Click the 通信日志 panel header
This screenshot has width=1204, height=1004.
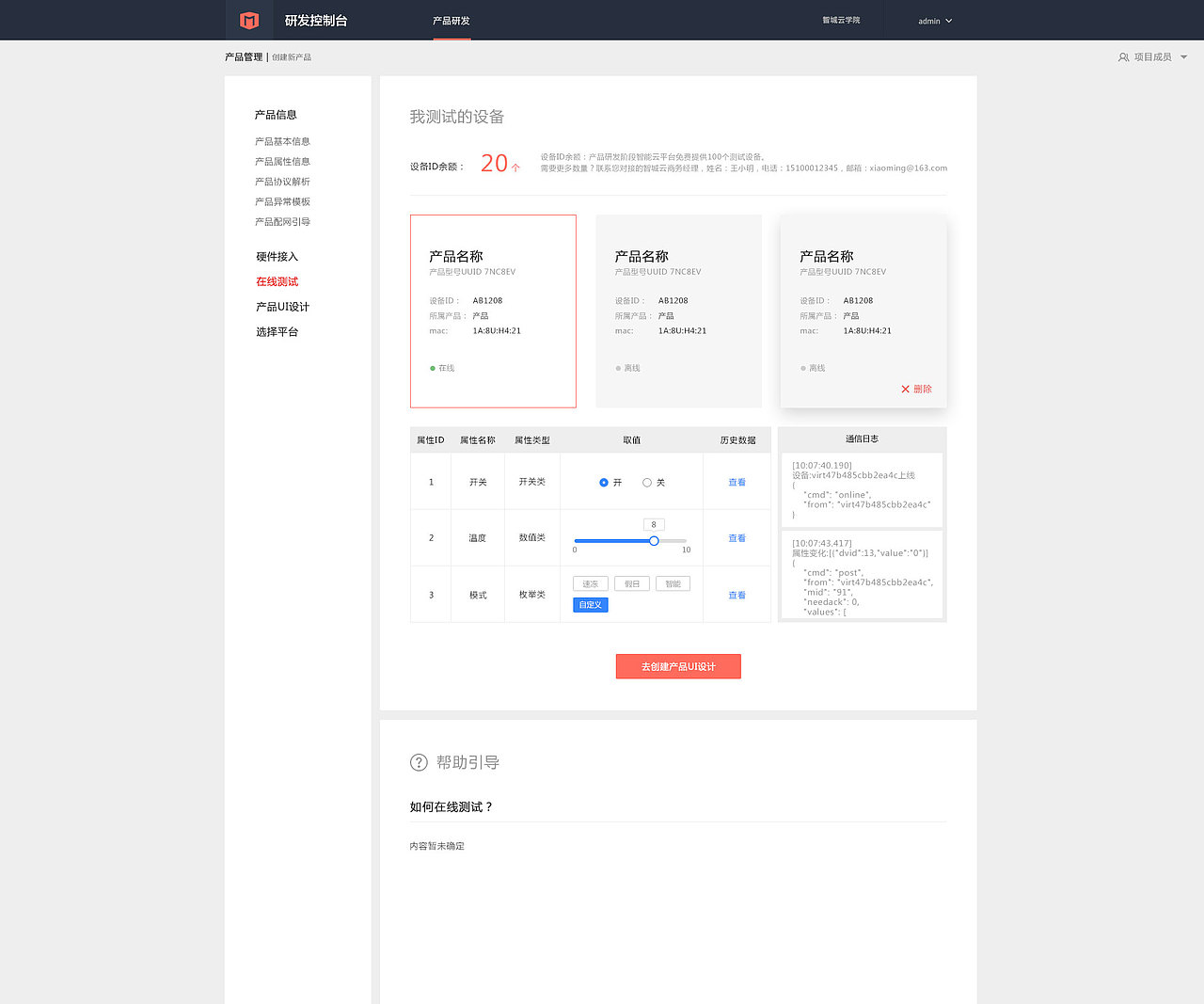coord(863,439)
